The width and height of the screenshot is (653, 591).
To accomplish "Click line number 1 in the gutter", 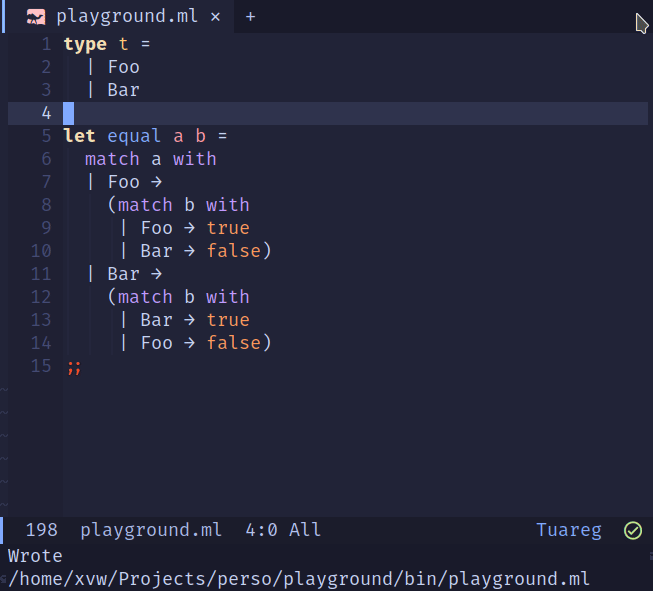I will point(46,44).
